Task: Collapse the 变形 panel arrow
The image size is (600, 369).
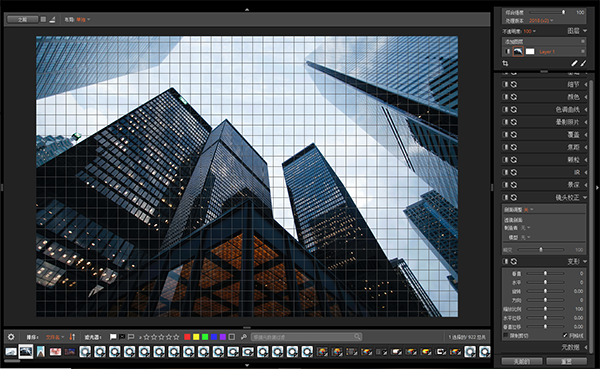Action: click(585, 261)
